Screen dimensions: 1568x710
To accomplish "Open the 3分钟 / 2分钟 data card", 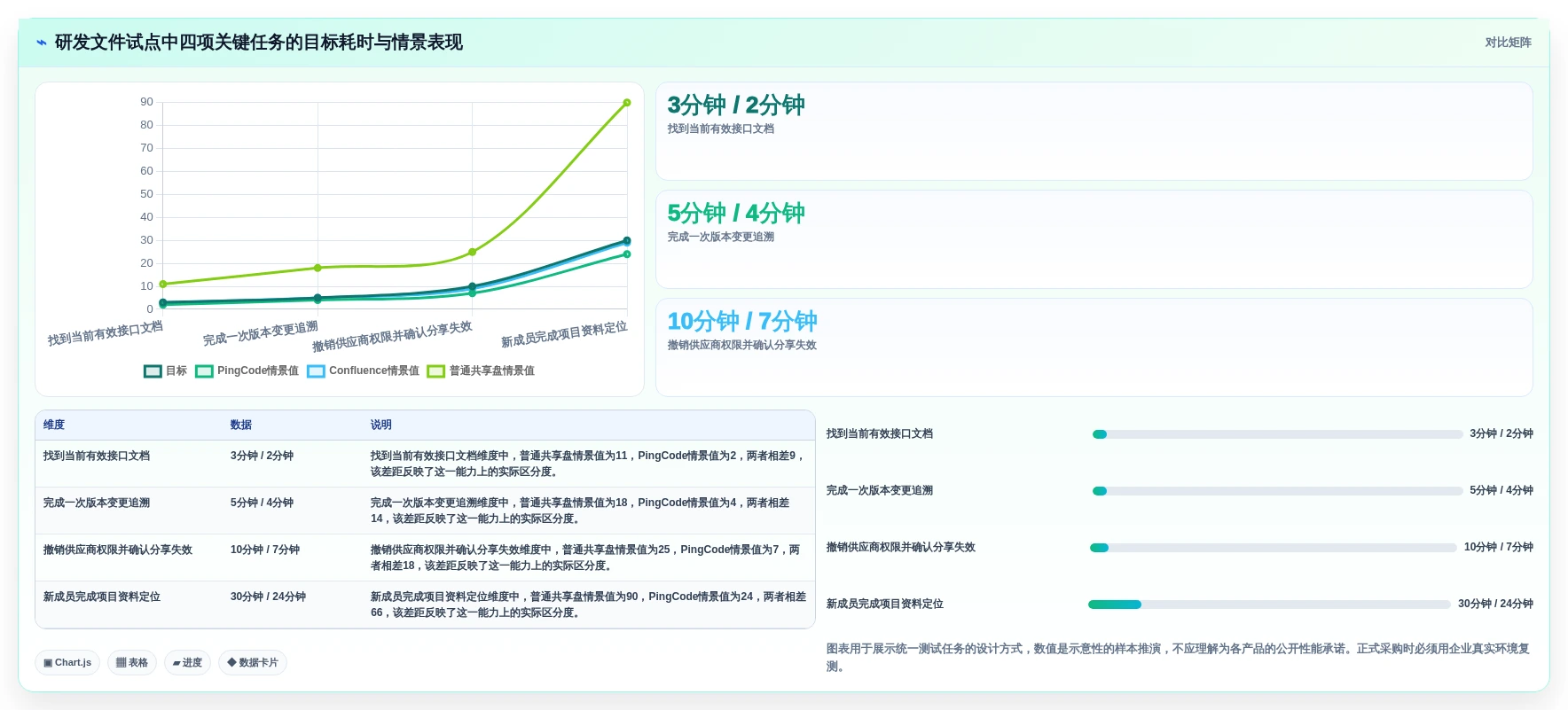I will 1094,131.
